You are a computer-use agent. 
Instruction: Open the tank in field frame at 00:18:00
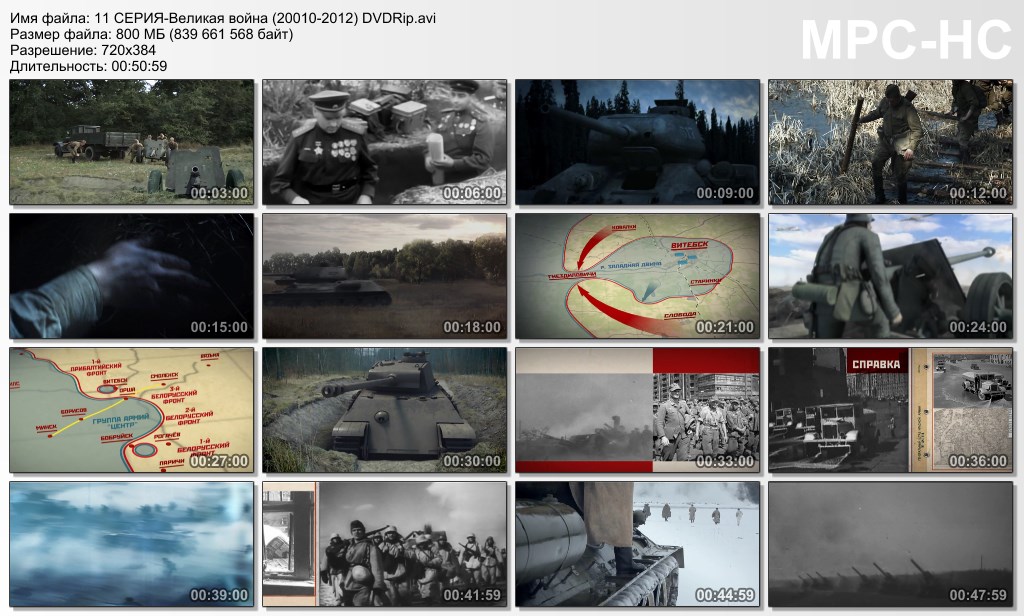point(384,276)
